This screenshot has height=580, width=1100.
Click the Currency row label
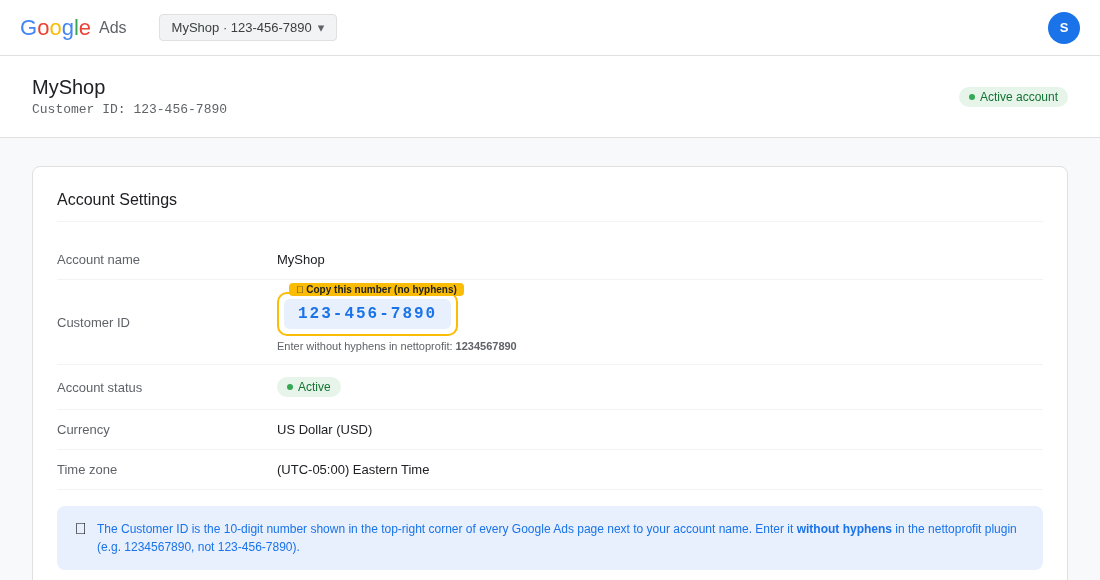tap(83, 430)
